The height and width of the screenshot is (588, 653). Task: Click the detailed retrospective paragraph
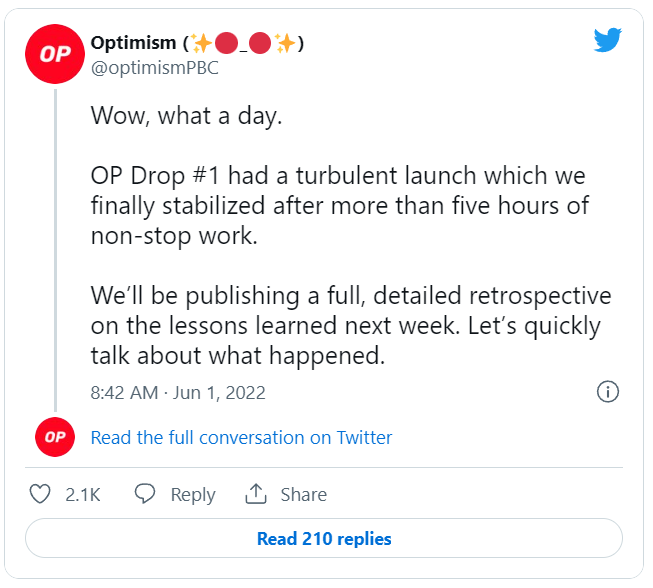(351, 326)
